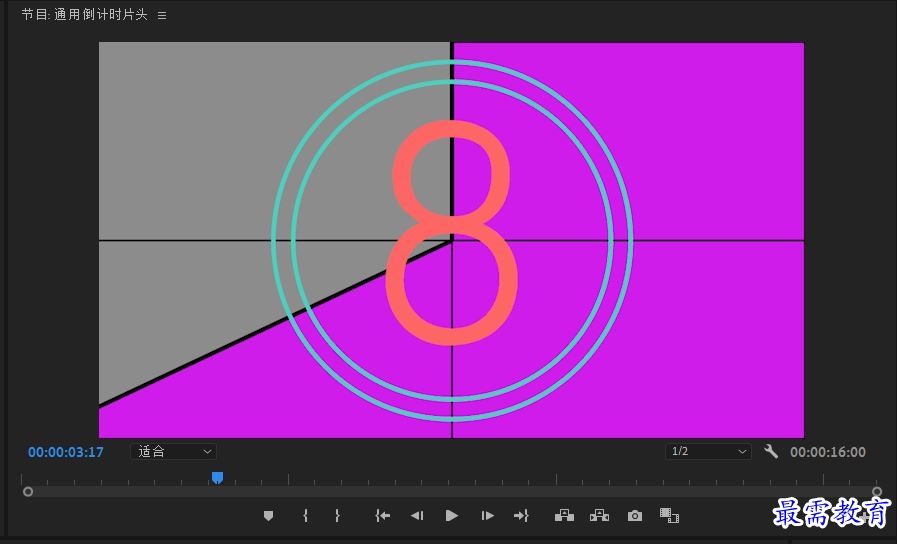Click the Add Marker button
Screen dimensions: 897x544
(268, 516)
